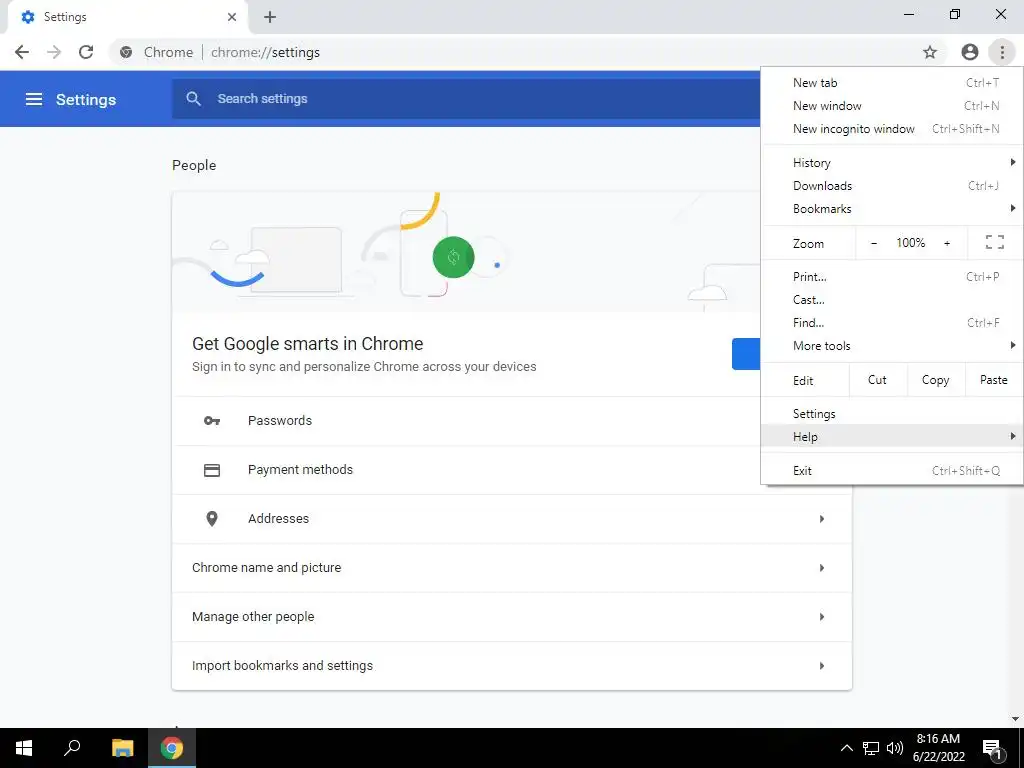The width and height of the screenshot is (1024, 768).
Task: Click the Chrome site info icon in address bar
Action: tap(126, 52)
